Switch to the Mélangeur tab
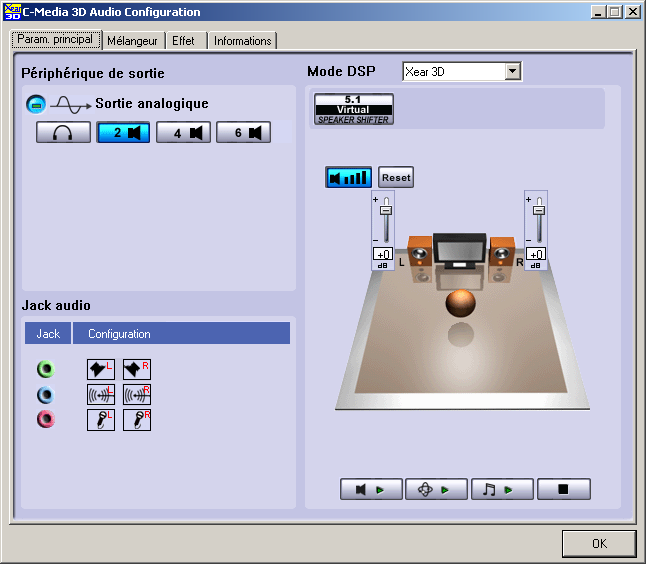 coord(133,41)
